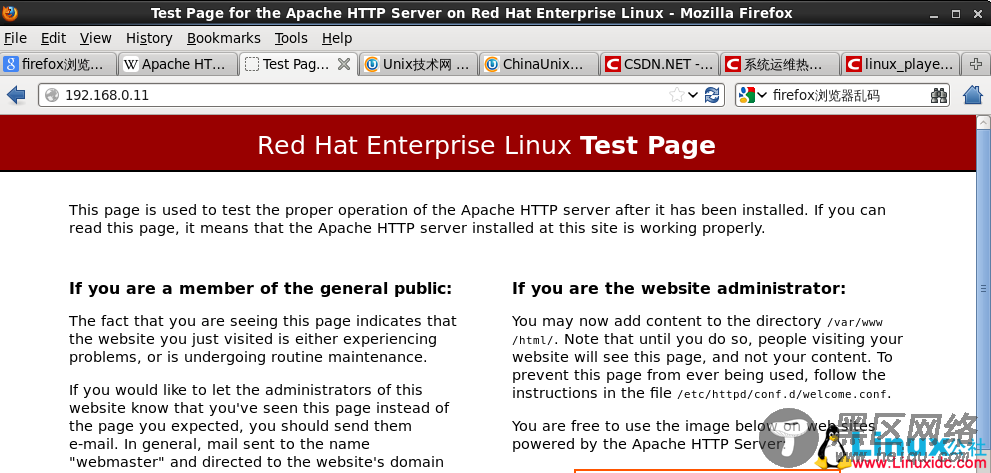
Task: Open the Edit menu
Action: tap(53, 39)
